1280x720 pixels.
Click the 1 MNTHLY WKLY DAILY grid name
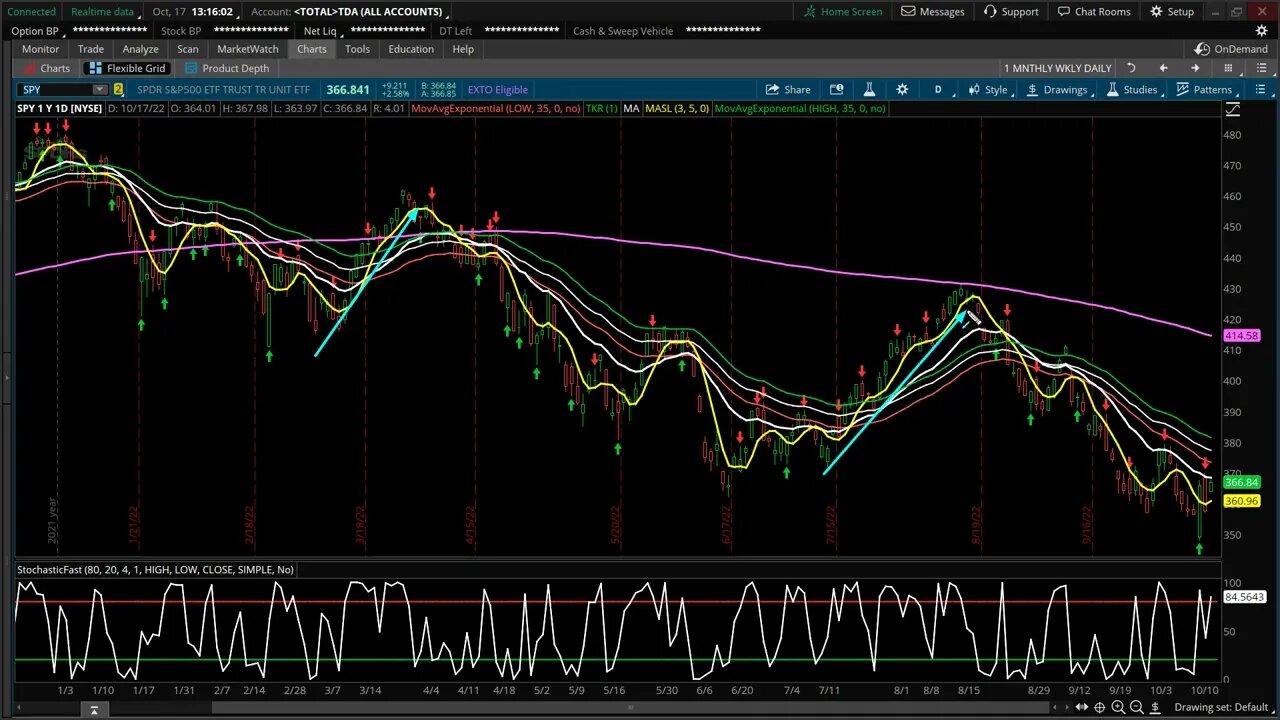[1058, 68]
